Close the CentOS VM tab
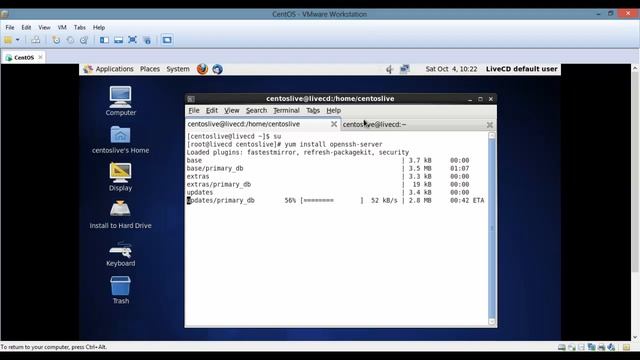The height and width of the screenshot is (360, 640). 40,57
